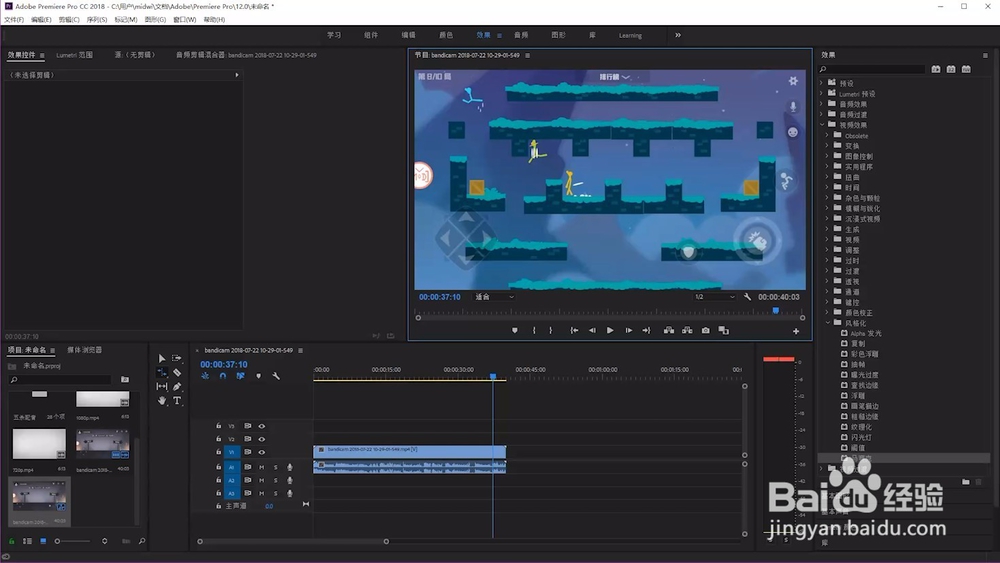Select the Type (T) tool
Screen dimensions: 1000x563
[x=177, y=400]
